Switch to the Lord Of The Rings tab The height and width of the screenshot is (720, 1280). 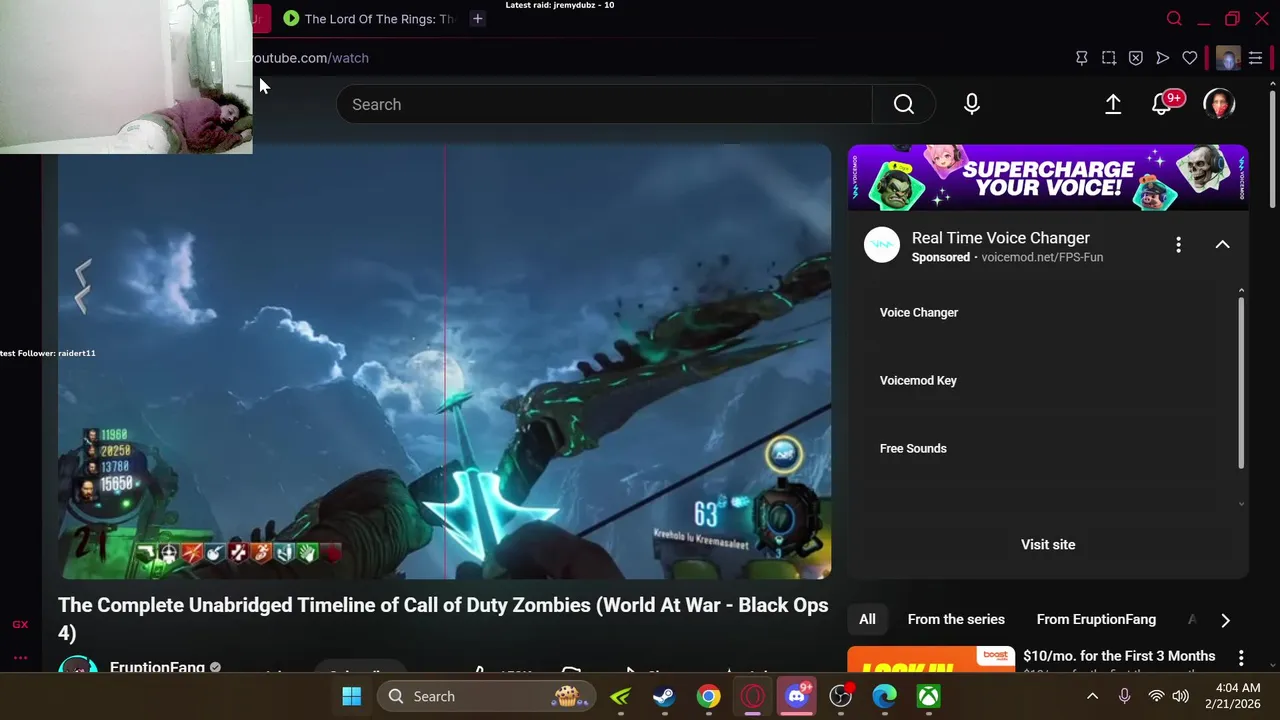(x=369, y=18)
